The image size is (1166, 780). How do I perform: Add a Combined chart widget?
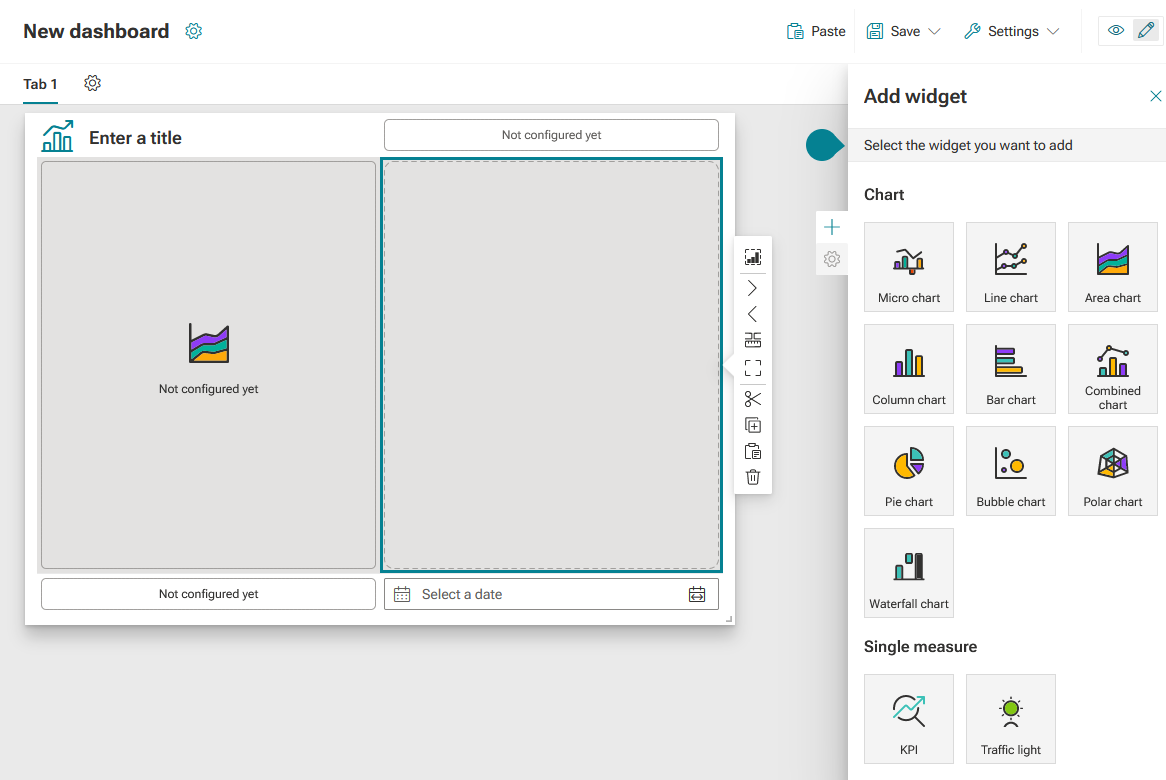pyautogui.click(x=1112, y=368)
